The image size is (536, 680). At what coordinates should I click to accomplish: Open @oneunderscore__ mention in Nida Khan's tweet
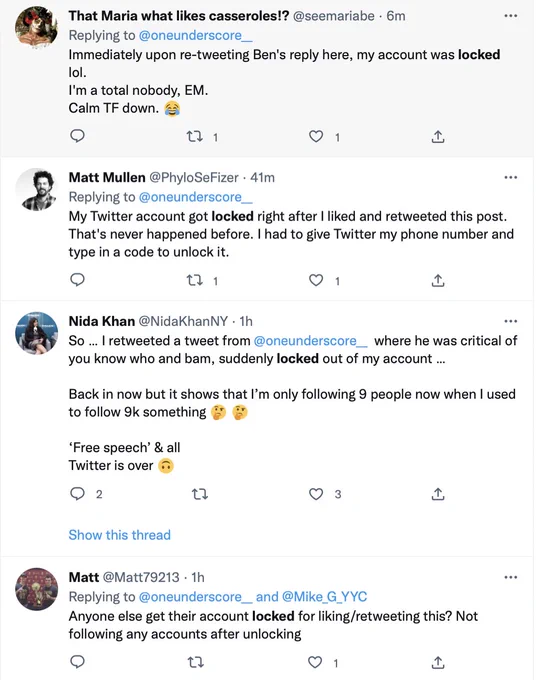point(310,341)
